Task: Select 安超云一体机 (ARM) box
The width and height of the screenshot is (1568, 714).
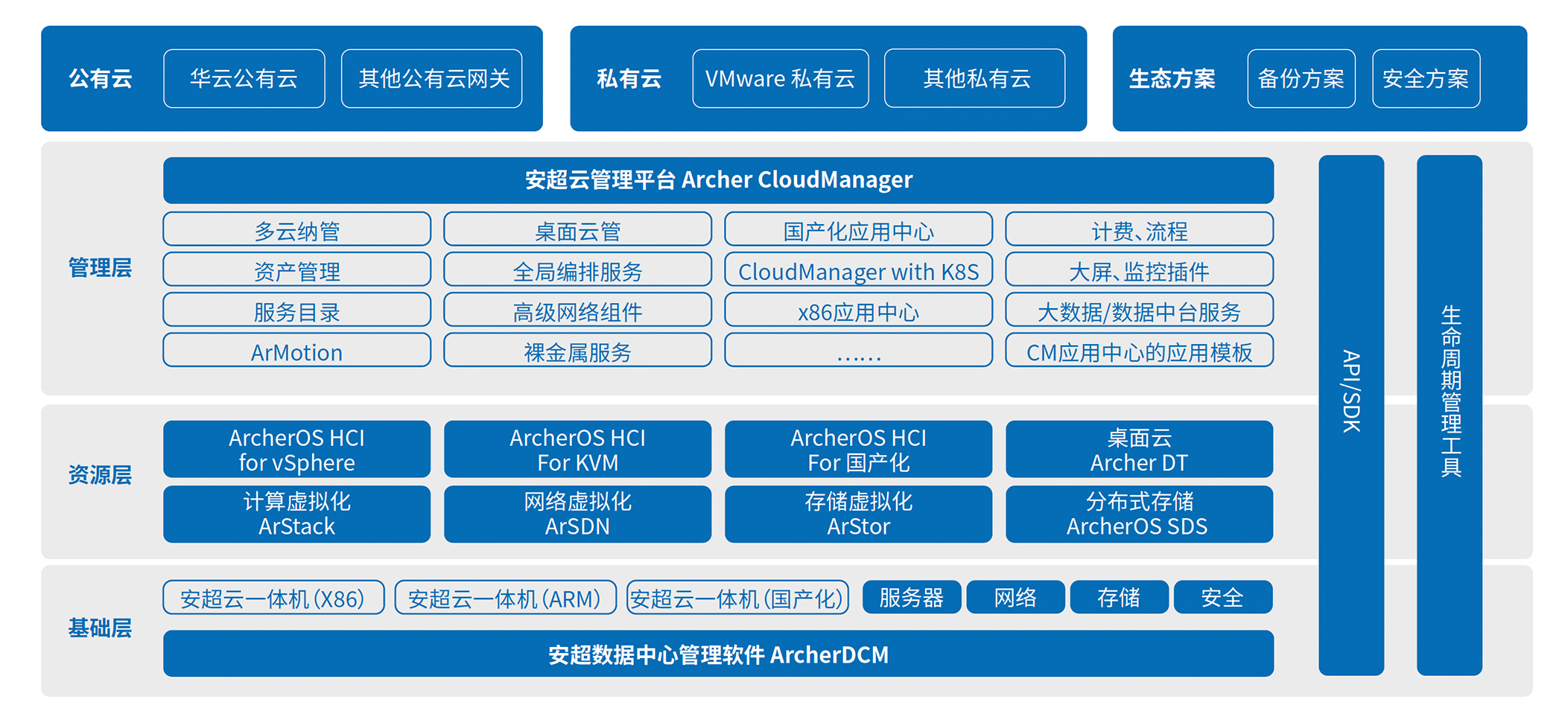Action: tap(505, 597)
